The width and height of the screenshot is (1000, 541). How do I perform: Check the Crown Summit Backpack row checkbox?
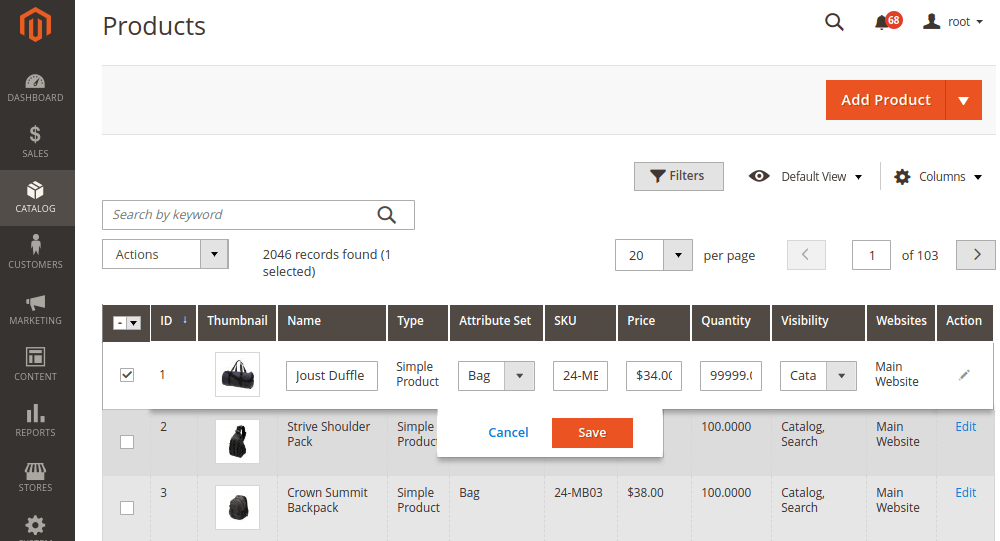click(x=127, y=508)
